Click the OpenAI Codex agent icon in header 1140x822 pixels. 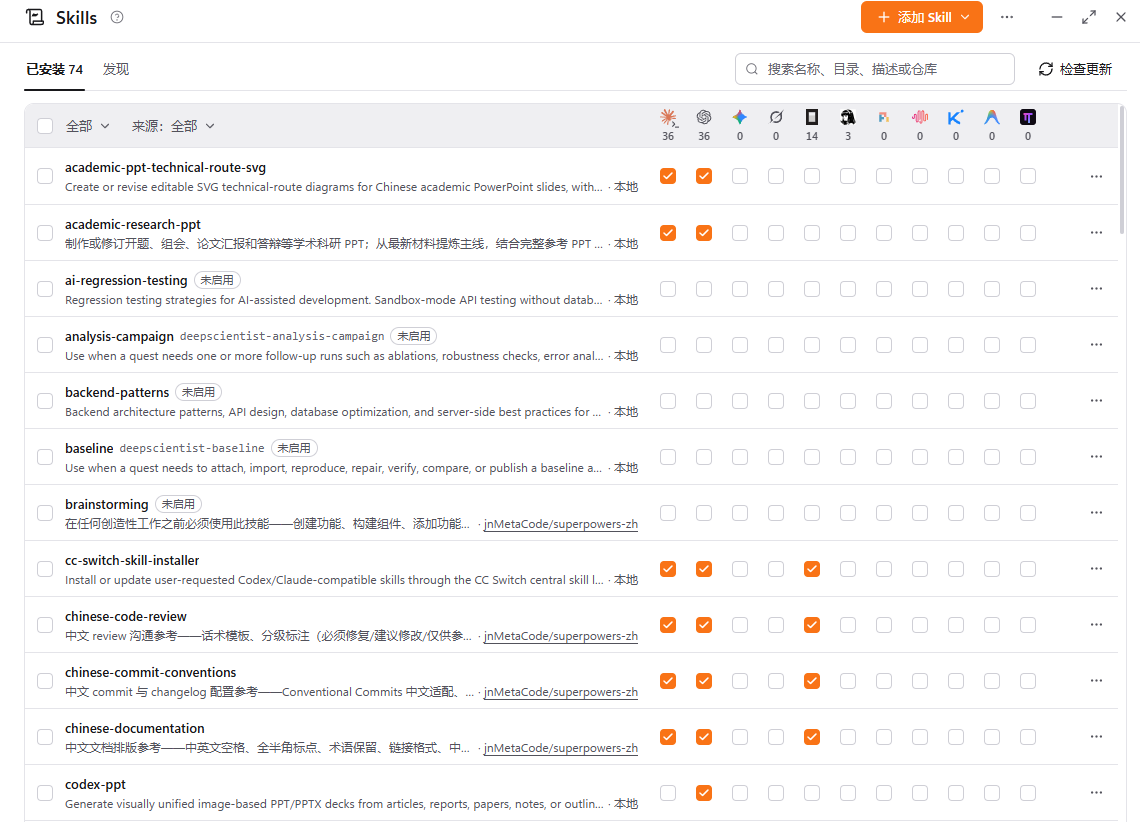click(x=704, y=117)
